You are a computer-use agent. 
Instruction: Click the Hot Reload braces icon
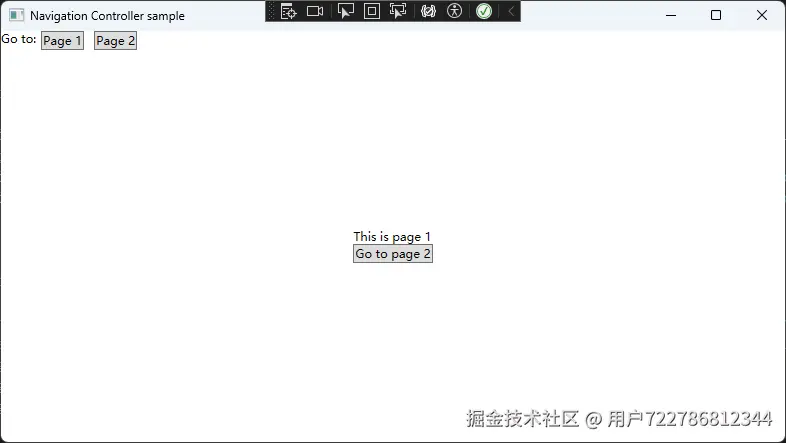point(428,11)
